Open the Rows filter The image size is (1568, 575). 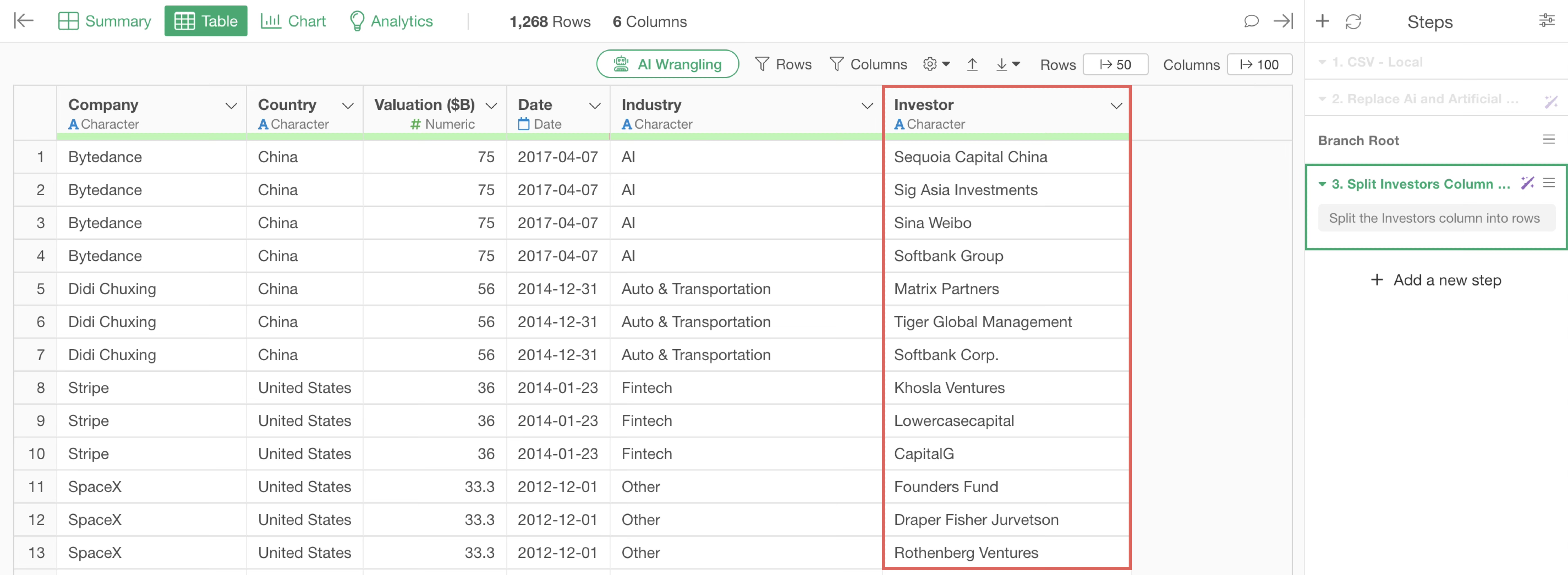(x=783, y=64)
